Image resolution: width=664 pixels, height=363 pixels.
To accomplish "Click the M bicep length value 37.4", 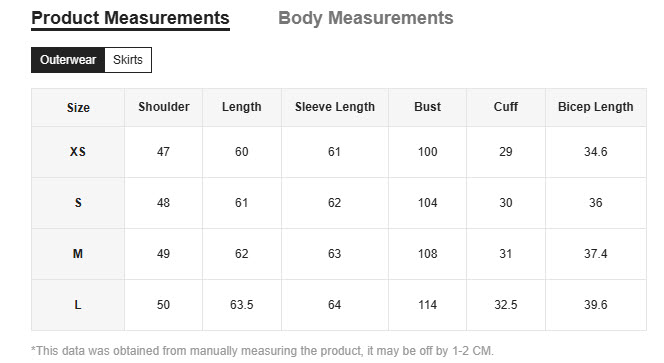I will point(596,254).
